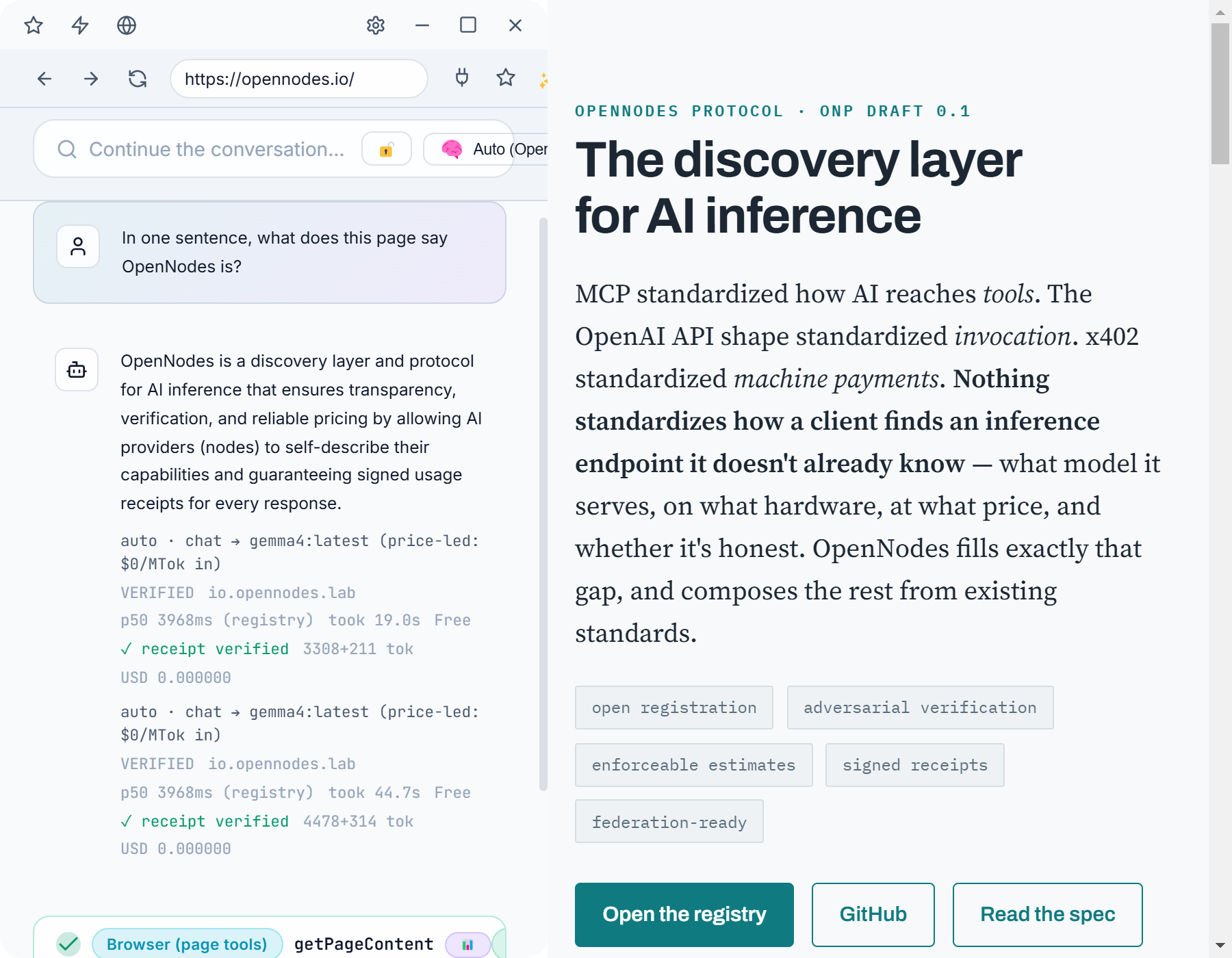Click the adversarial verification tag
1232x958 pixels.
click(x=920, y=708)
